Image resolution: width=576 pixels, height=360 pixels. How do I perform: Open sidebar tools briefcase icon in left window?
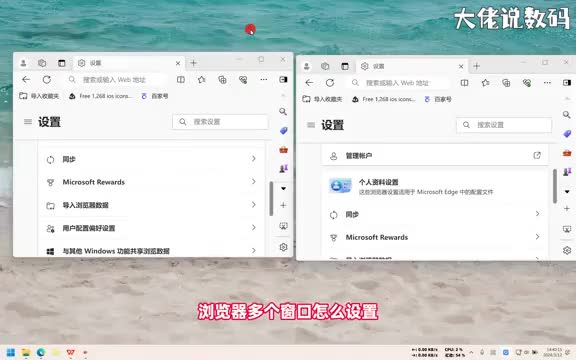coord(283,150)
